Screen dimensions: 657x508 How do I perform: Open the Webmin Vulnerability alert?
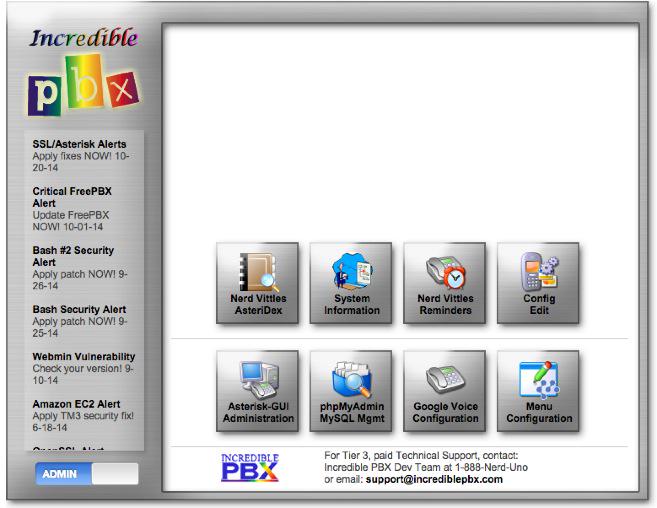pos(84,357)
